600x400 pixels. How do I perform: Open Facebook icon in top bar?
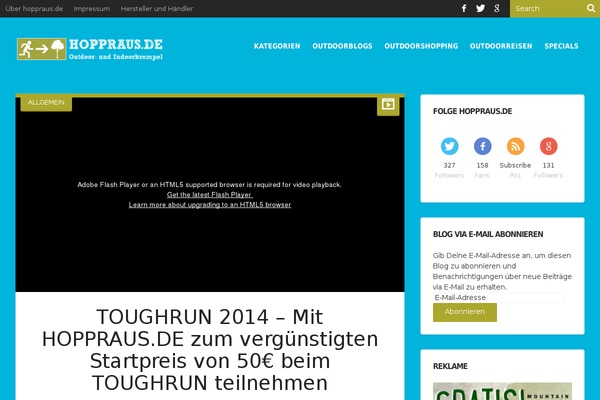464,8
